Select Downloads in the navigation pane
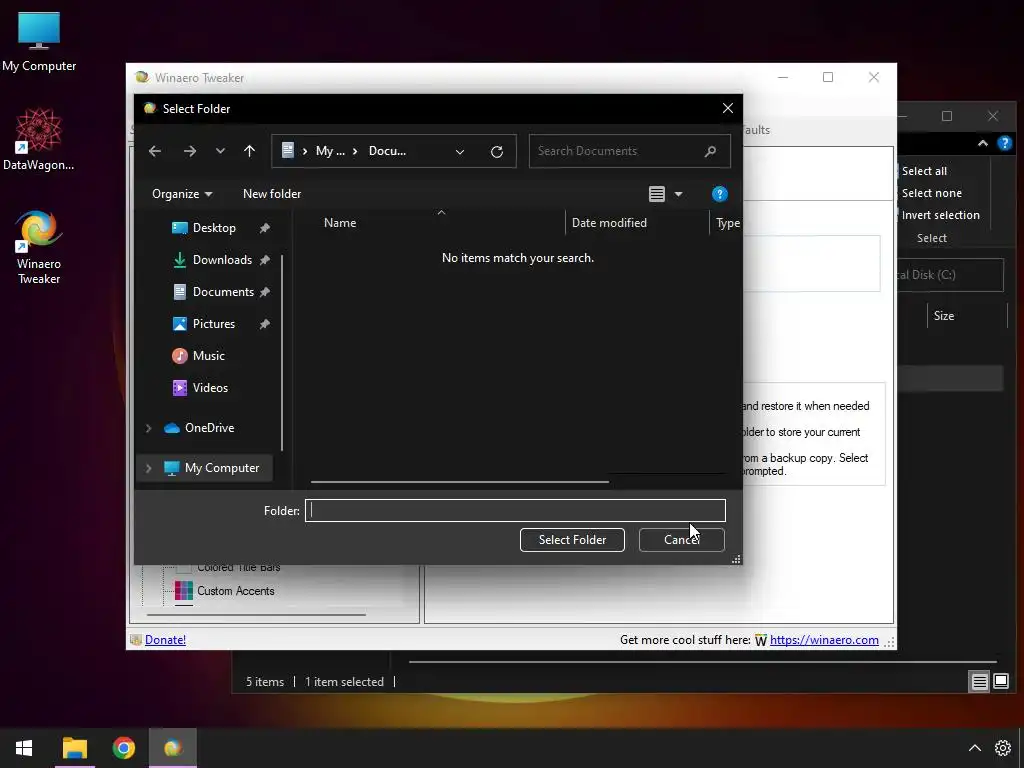Screen dimensions: 1024x768 coord(222,260)
